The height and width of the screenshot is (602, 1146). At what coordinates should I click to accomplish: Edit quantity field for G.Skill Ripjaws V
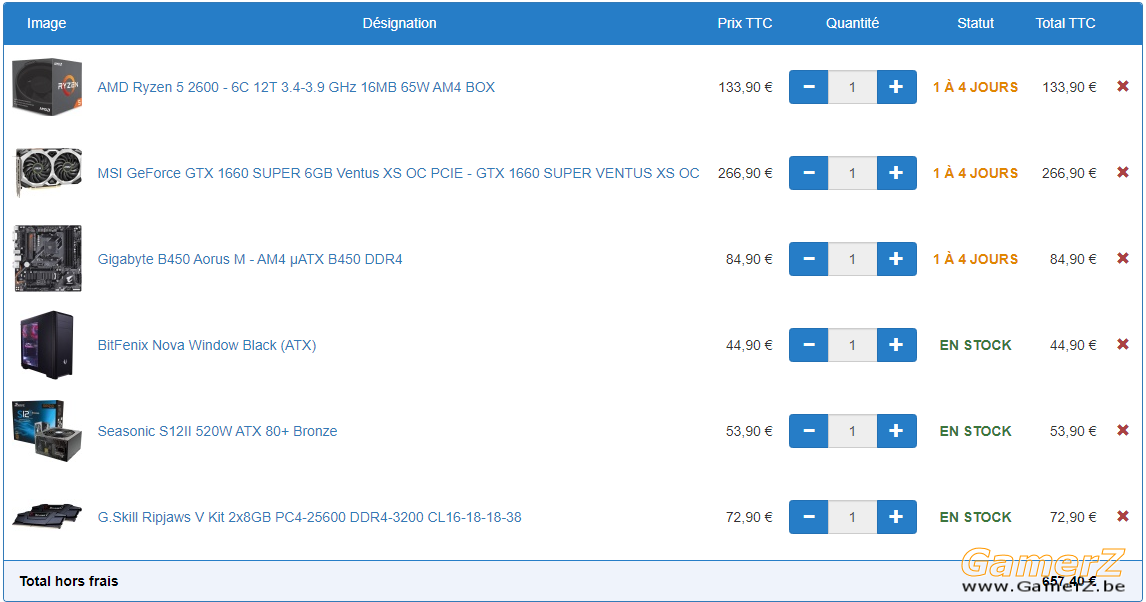(x=852, y=517)
